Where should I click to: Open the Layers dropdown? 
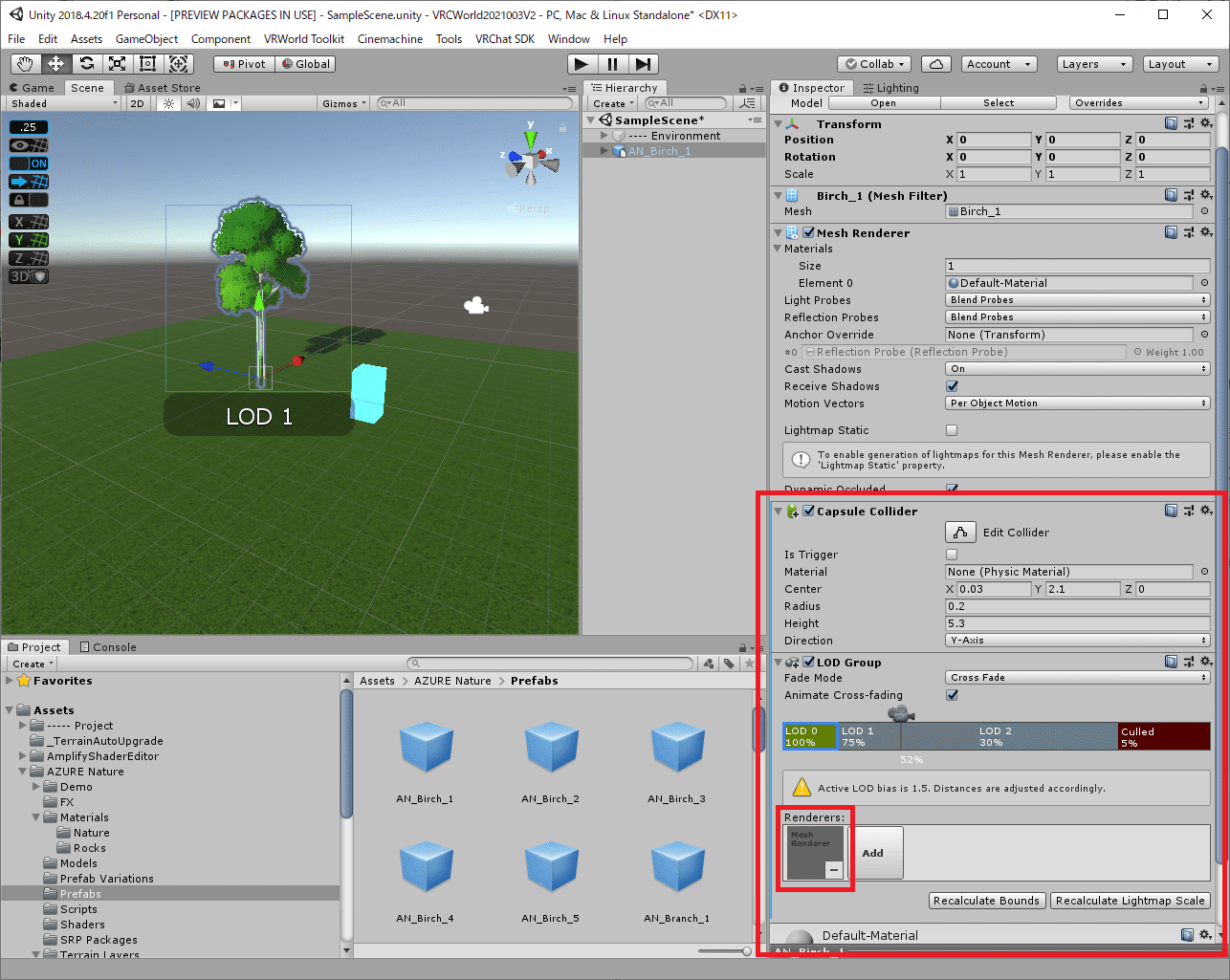coord(1094,64)
